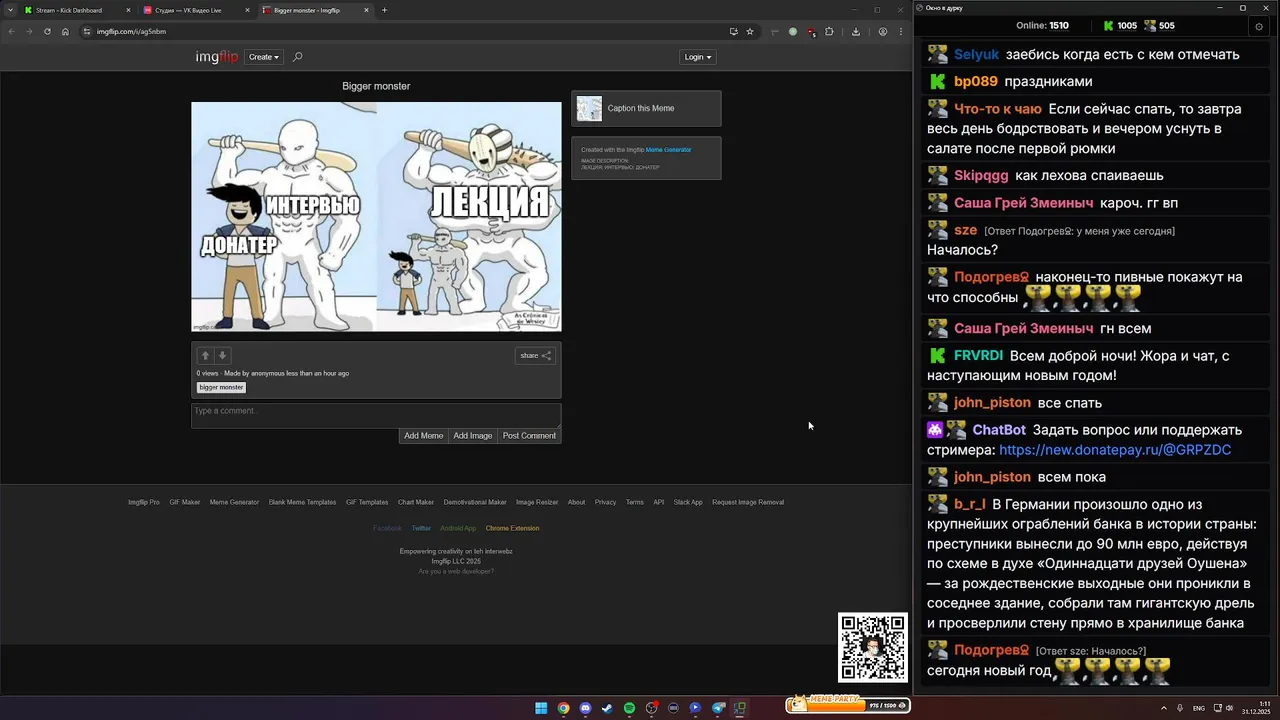Open the Chrome three-dot menu
This screenshot has width=1280, height=720.
tap(900, 31)
